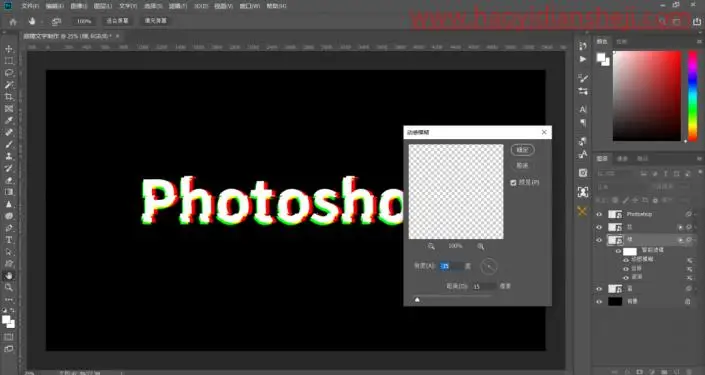Select the Eyedropper tool
The width and height of the screenshot is (705, 375).
point(9,121)
